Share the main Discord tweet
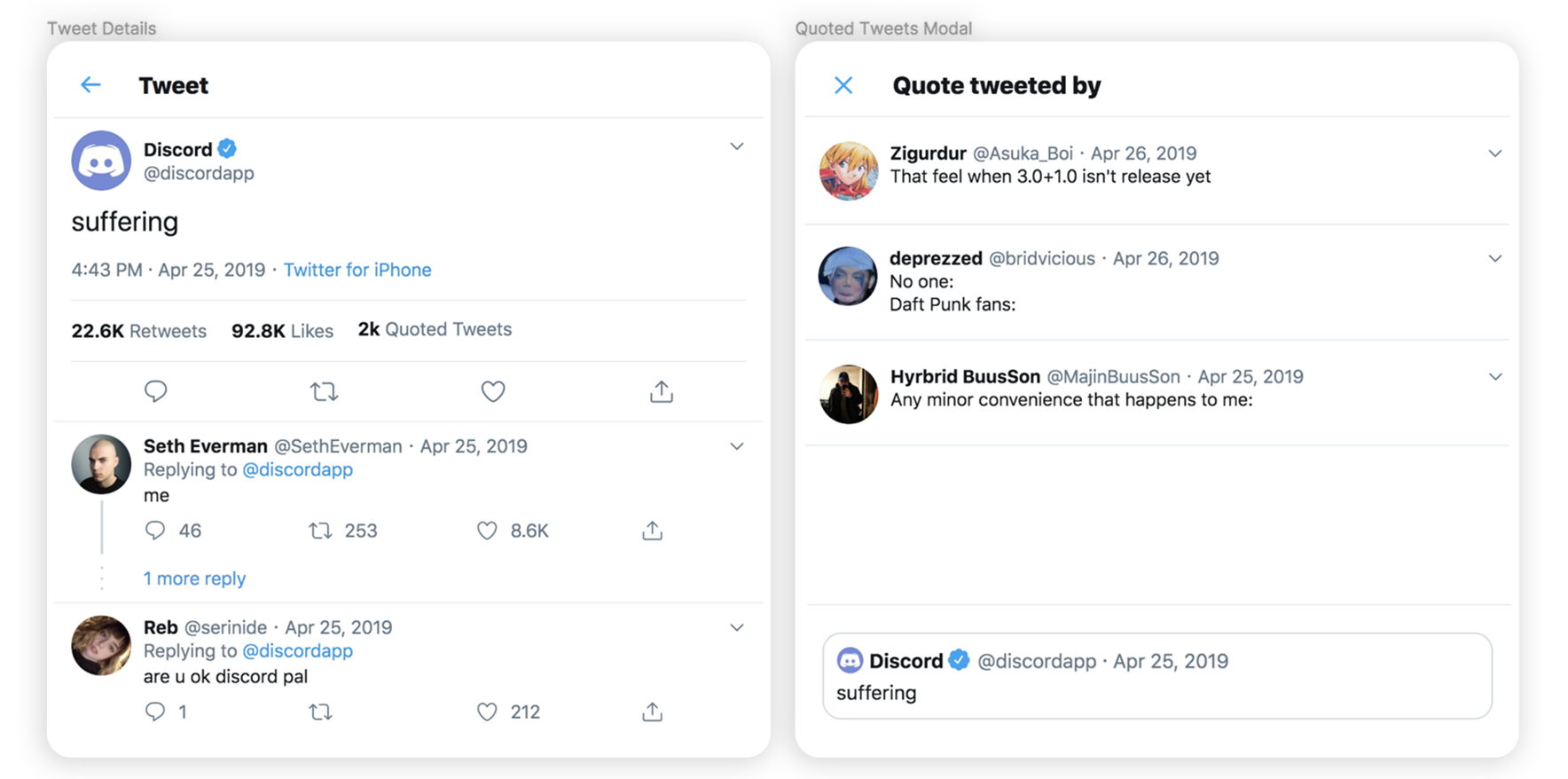Screen dimensions: 1568x779 (662, 391)
